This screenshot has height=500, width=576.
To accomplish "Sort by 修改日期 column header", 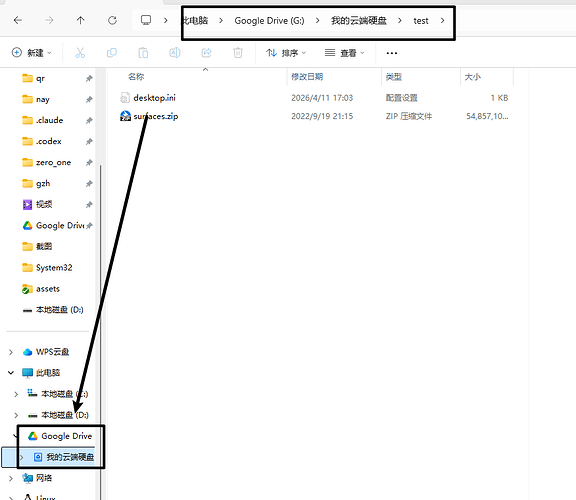I will click(307, 76).
